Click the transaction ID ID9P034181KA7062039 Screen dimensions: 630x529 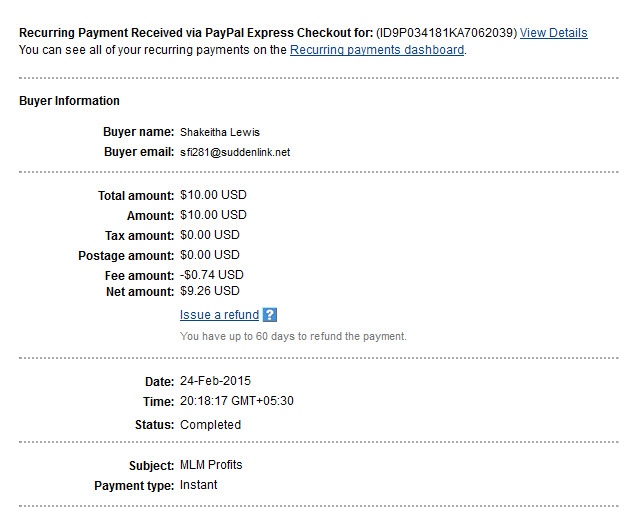(446, 33)
